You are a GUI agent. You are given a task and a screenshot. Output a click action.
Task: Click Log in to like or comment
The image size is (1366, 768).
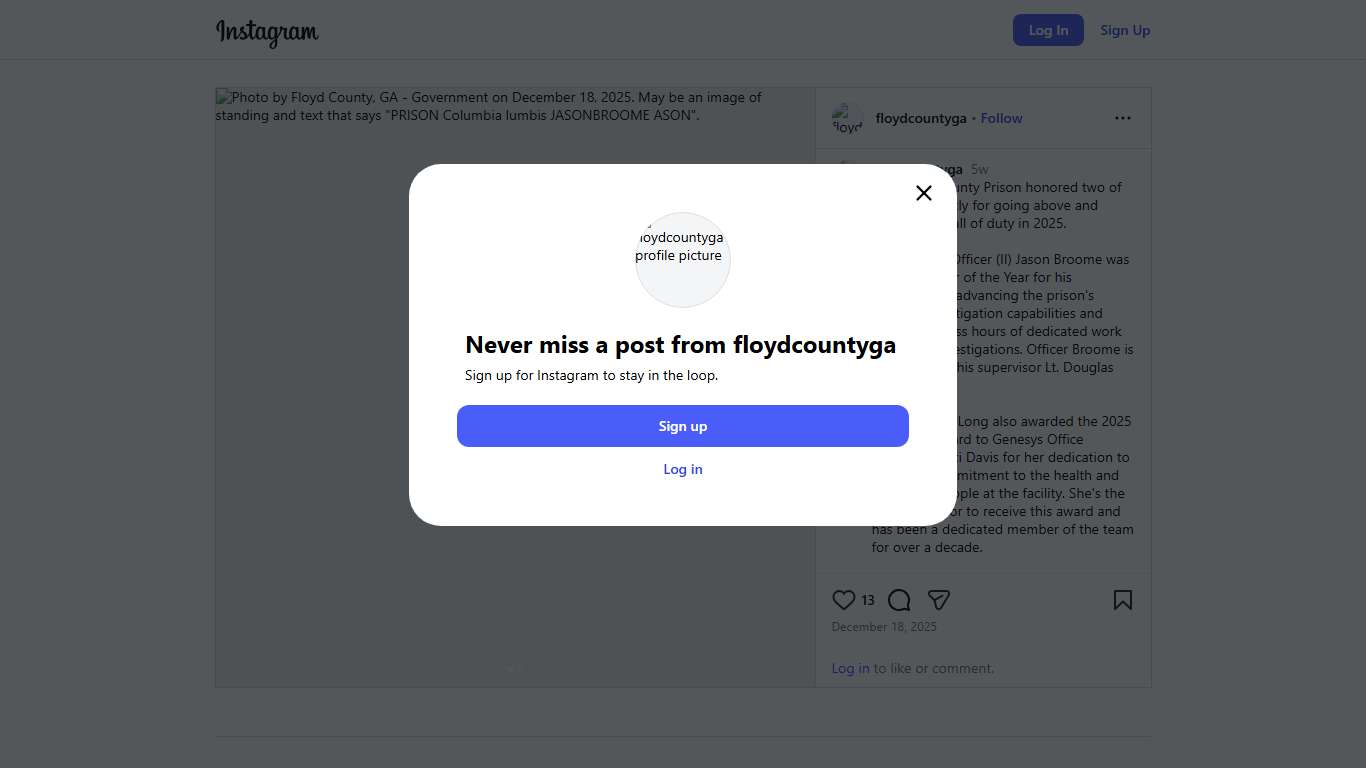click(x=850, y=668)
